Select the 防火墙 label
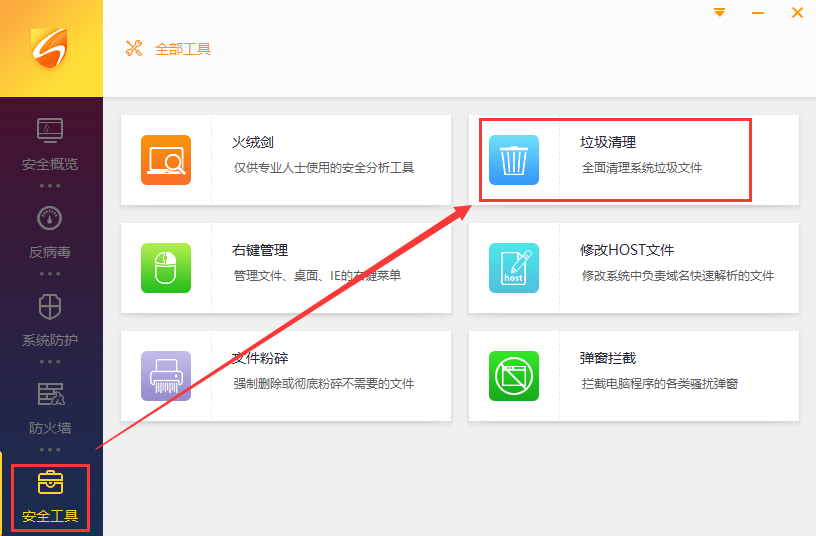The image size is (816, 536). coord(50,428)
